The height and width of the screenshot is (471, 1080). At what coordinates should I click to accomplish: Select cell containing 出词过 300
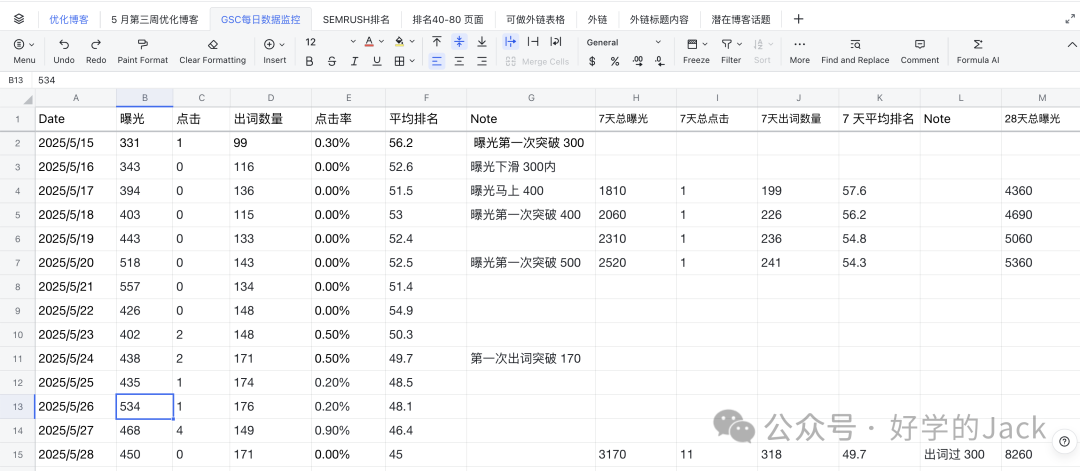point(961,454)
